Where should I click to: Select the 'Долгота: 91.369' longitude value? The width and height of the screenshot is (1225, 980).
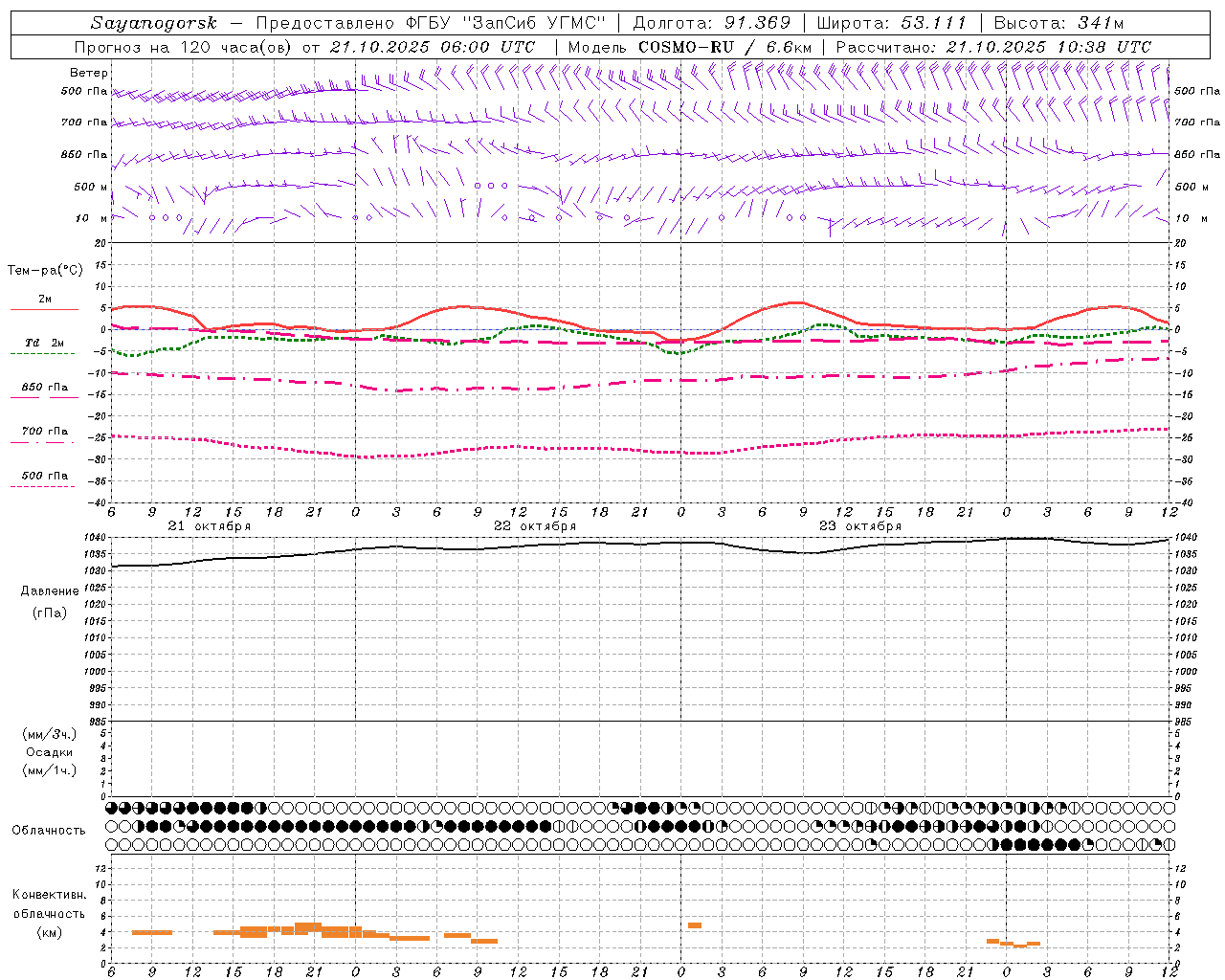point(712,23)
